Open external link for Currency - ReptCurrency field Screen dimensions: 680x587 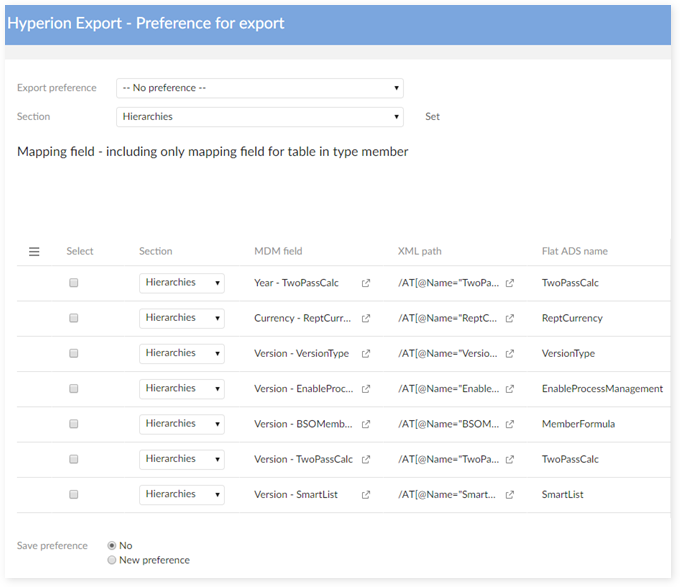tap(366, 318)
